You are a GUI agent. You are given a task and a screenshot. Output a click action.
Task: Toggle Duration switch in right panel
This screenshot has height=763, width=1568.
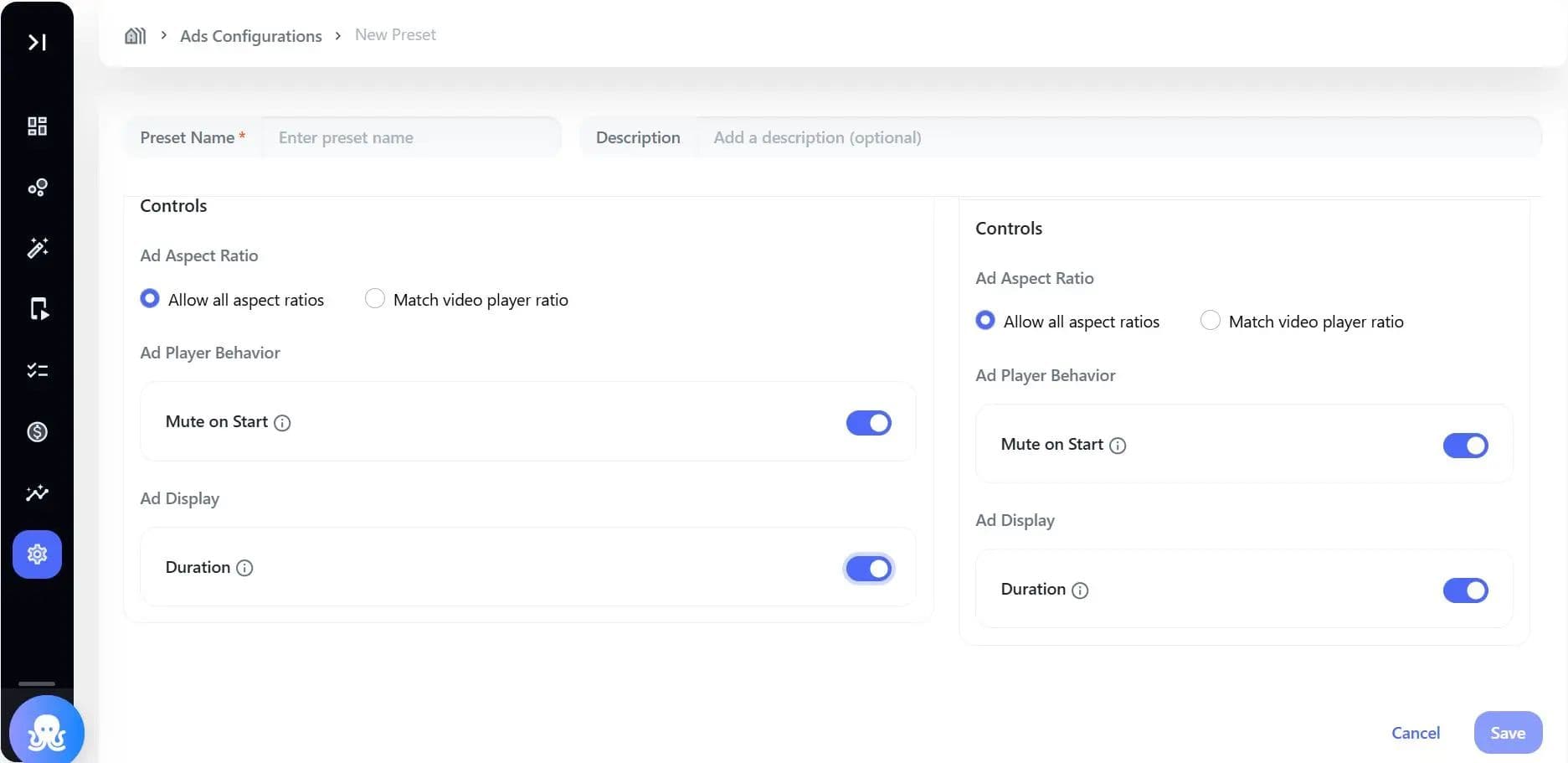coord(1466,590)
